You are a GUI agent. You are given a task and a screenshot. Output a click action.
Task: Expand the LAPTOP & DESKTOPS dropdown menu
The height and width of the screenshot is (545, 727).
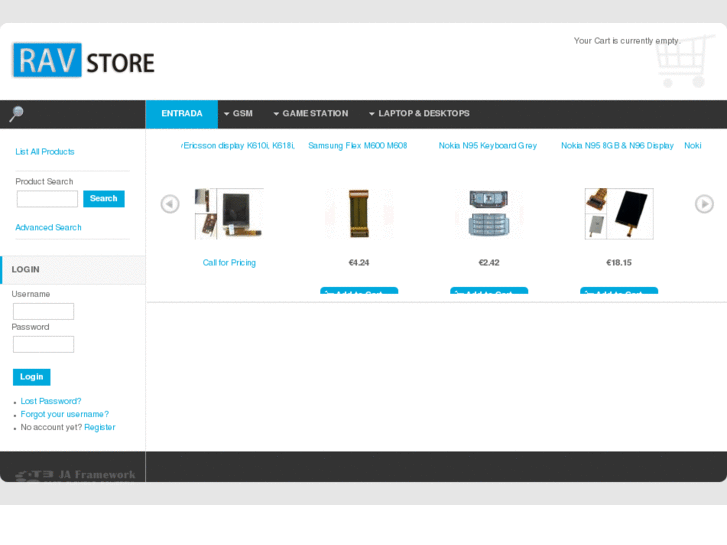[x=420, y=114]
